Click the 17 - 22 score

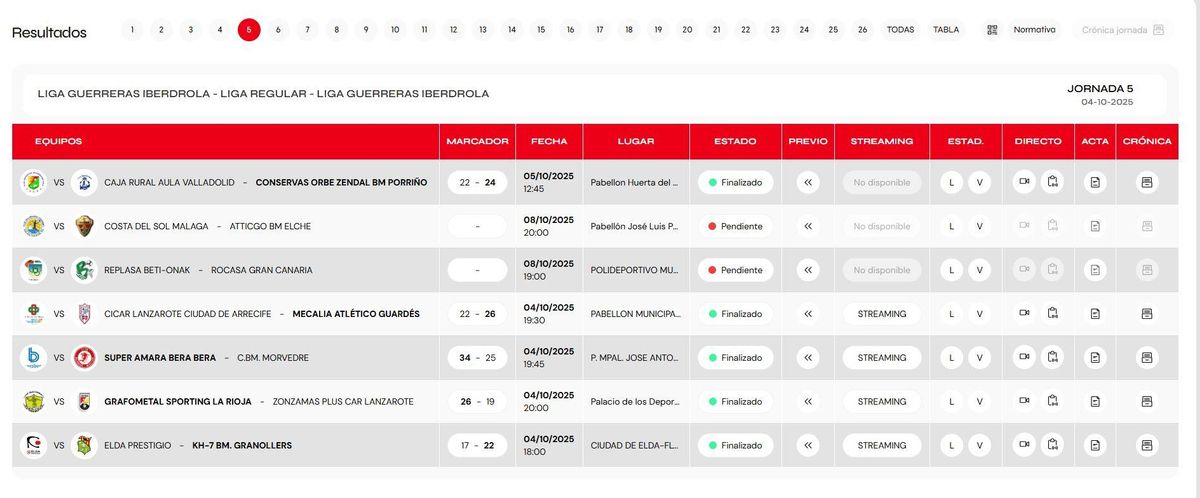click(478, 446)
